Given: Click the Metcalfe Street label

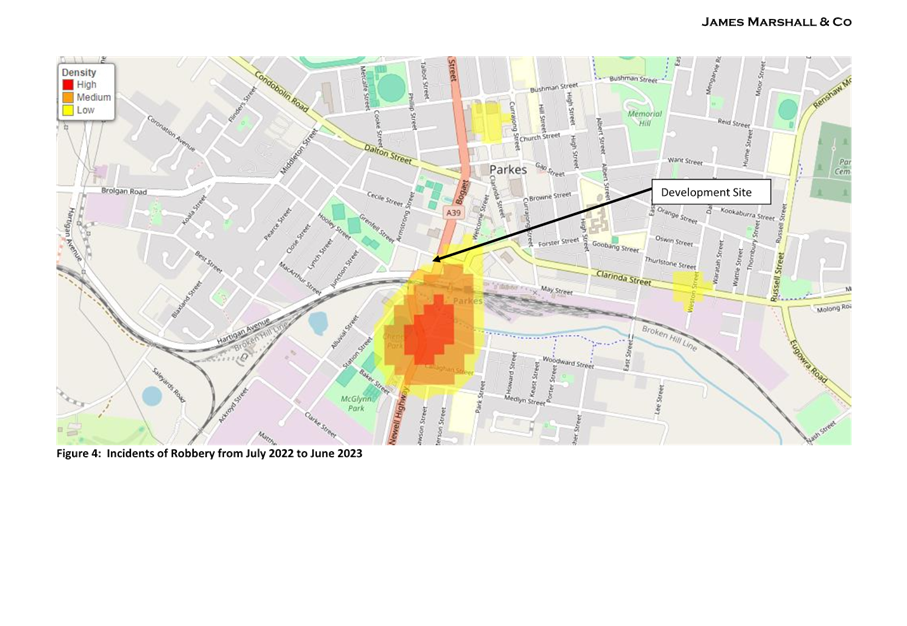Looking at the screenshot, I should point(364,87).
